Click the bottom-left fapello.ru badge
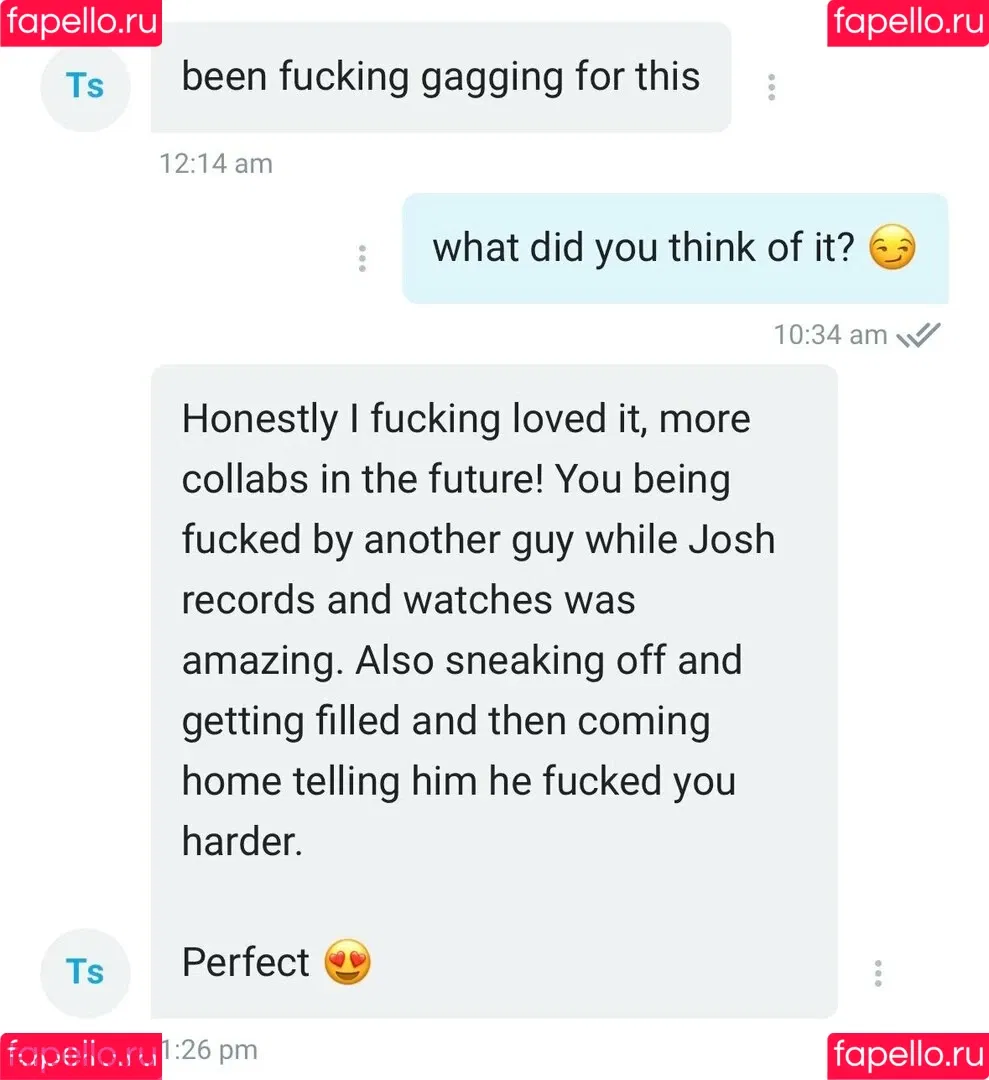Image resolution: width=989 pixels, height=1080 pixels. click(x=81, y=1057)
